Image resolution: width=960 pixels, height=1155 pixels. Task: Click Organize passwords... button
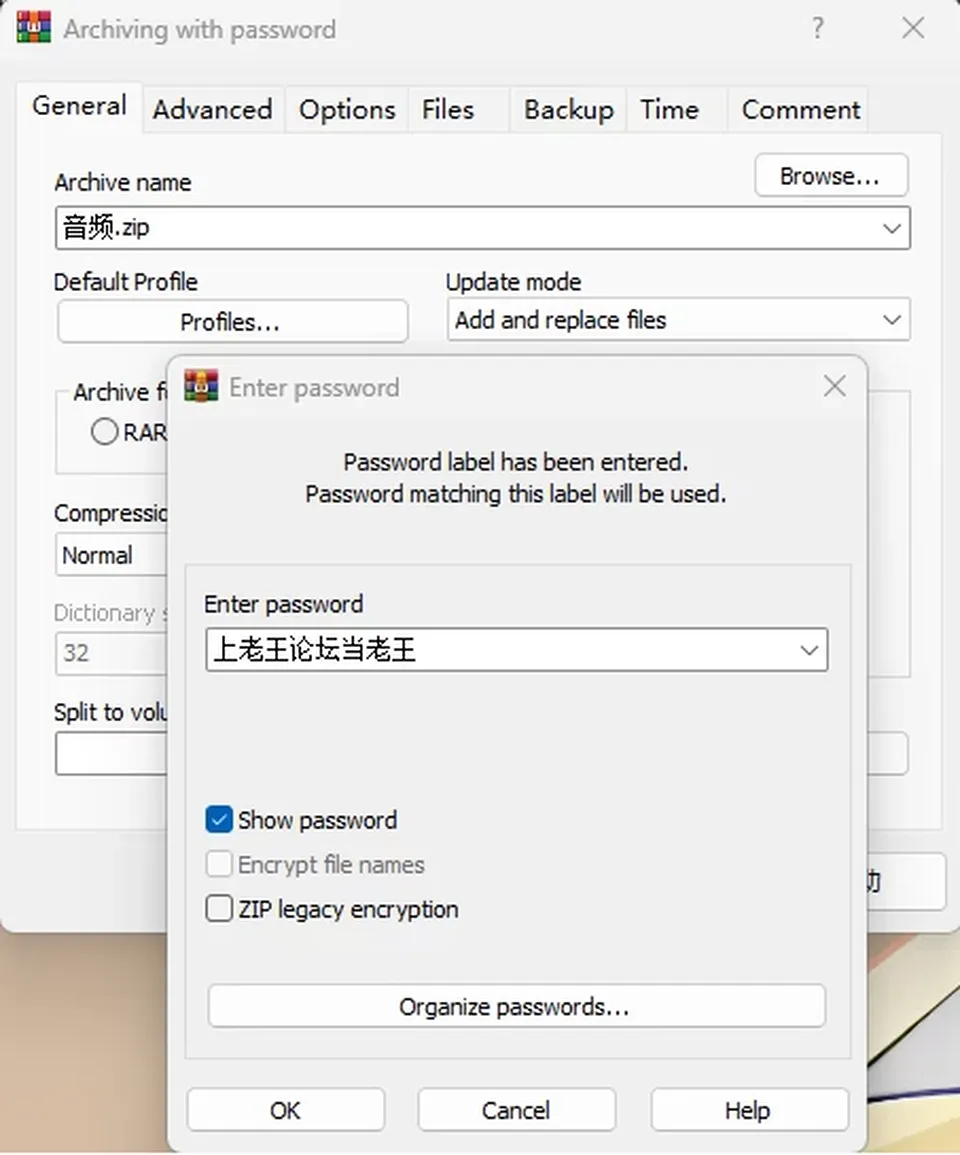coord(516,1006)
